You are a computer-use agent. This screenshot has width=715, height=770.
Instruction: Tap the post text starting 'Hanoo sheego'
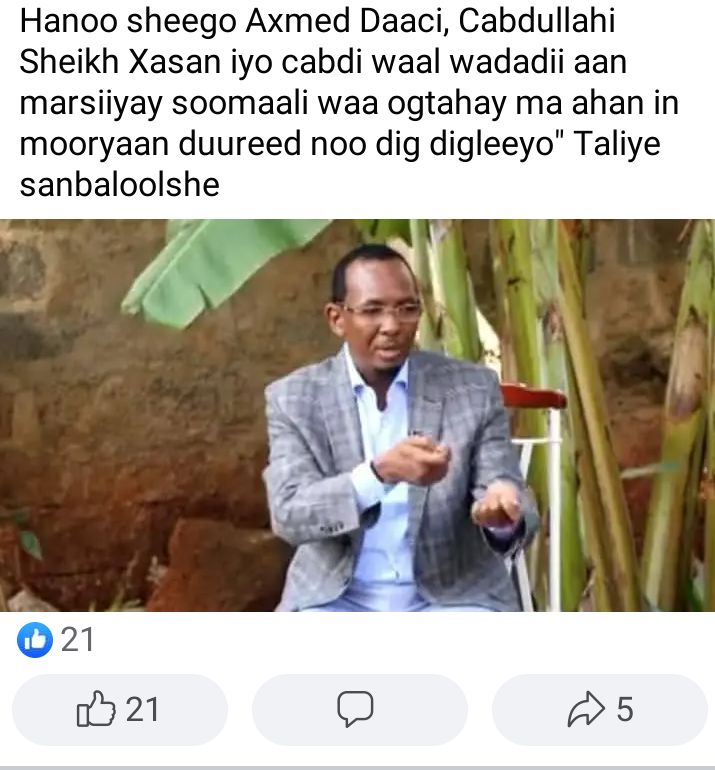coord(349,103)
